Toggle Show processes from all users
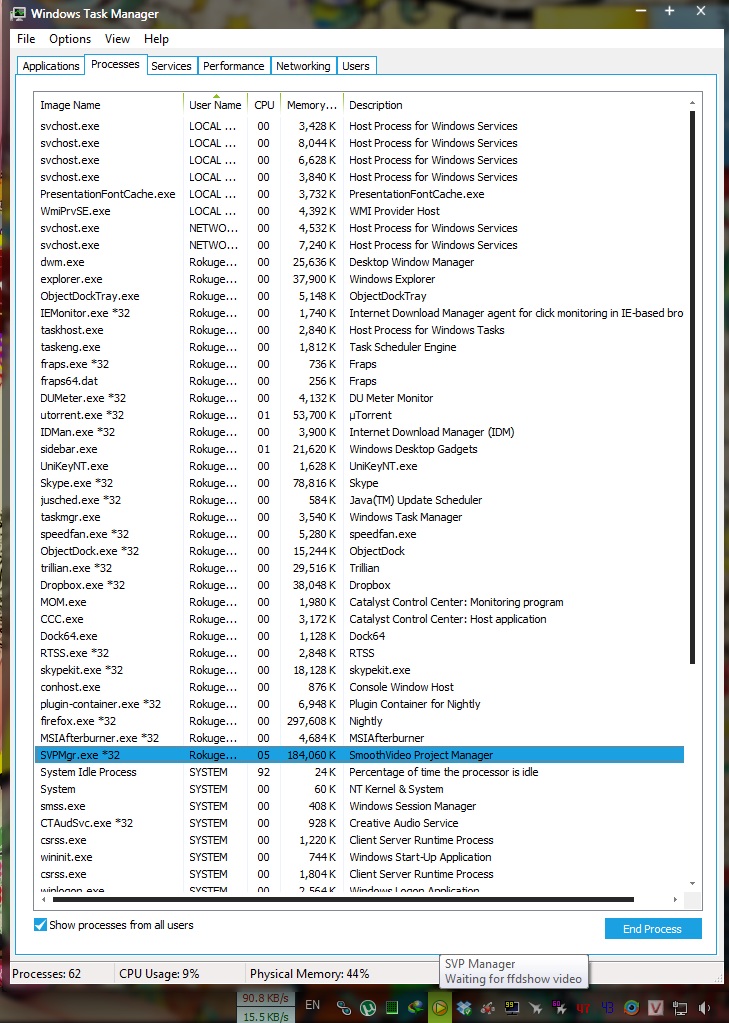This screenshot has height=1023, width=729. click(x=41, y=925)
